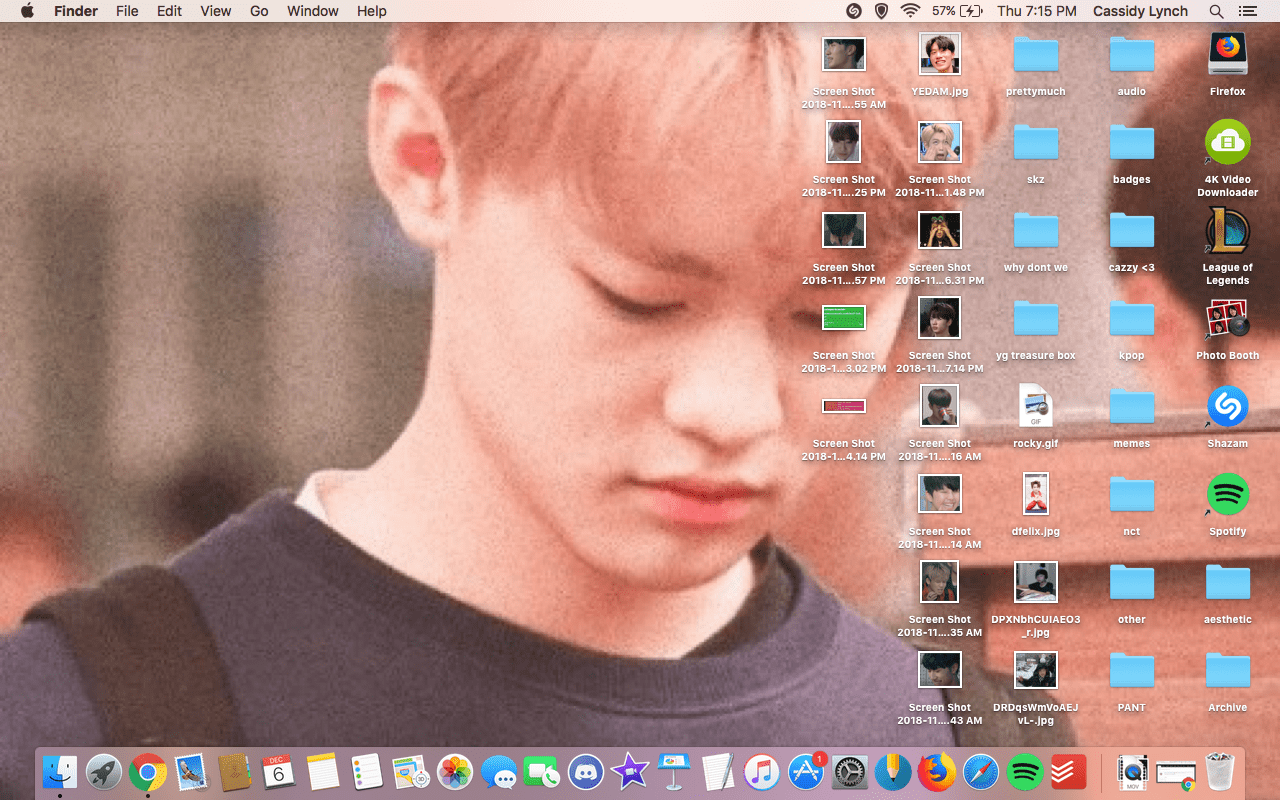Open the Wi-Fi status menu
The height and width of the screenshot is (800, 1280).
point(910,11)
